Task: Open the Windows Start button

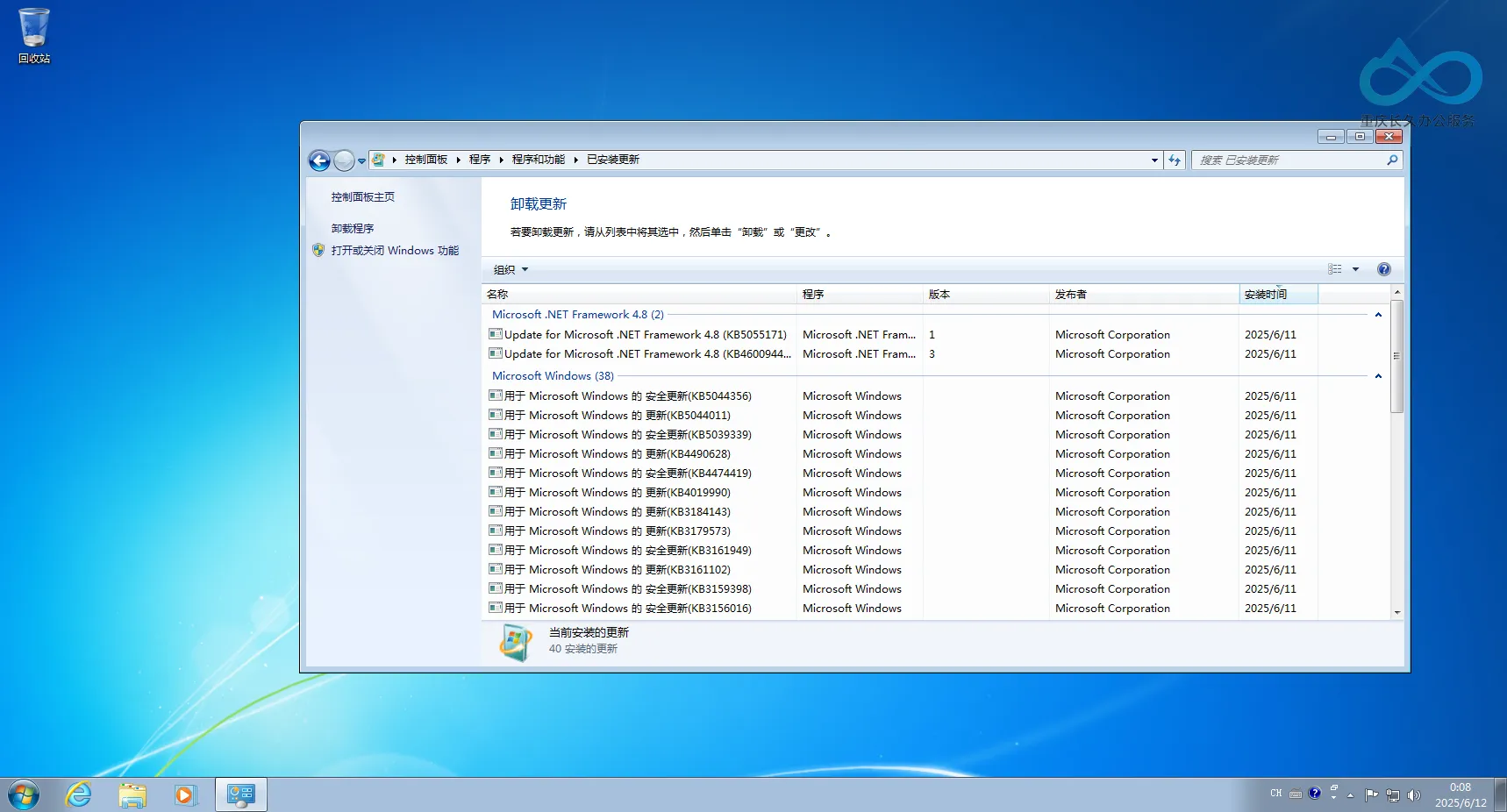Action: tap(24, 795)
